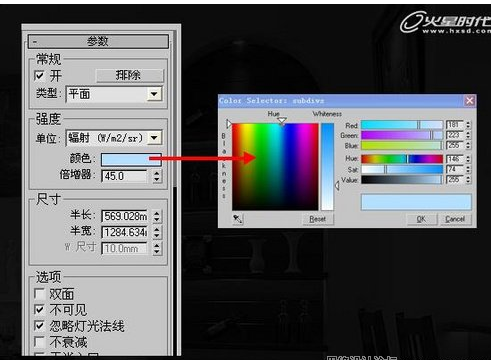Click the Sat value field
Image resolution: width=491 pixels, height=360 pixels.
coord(455,169)
